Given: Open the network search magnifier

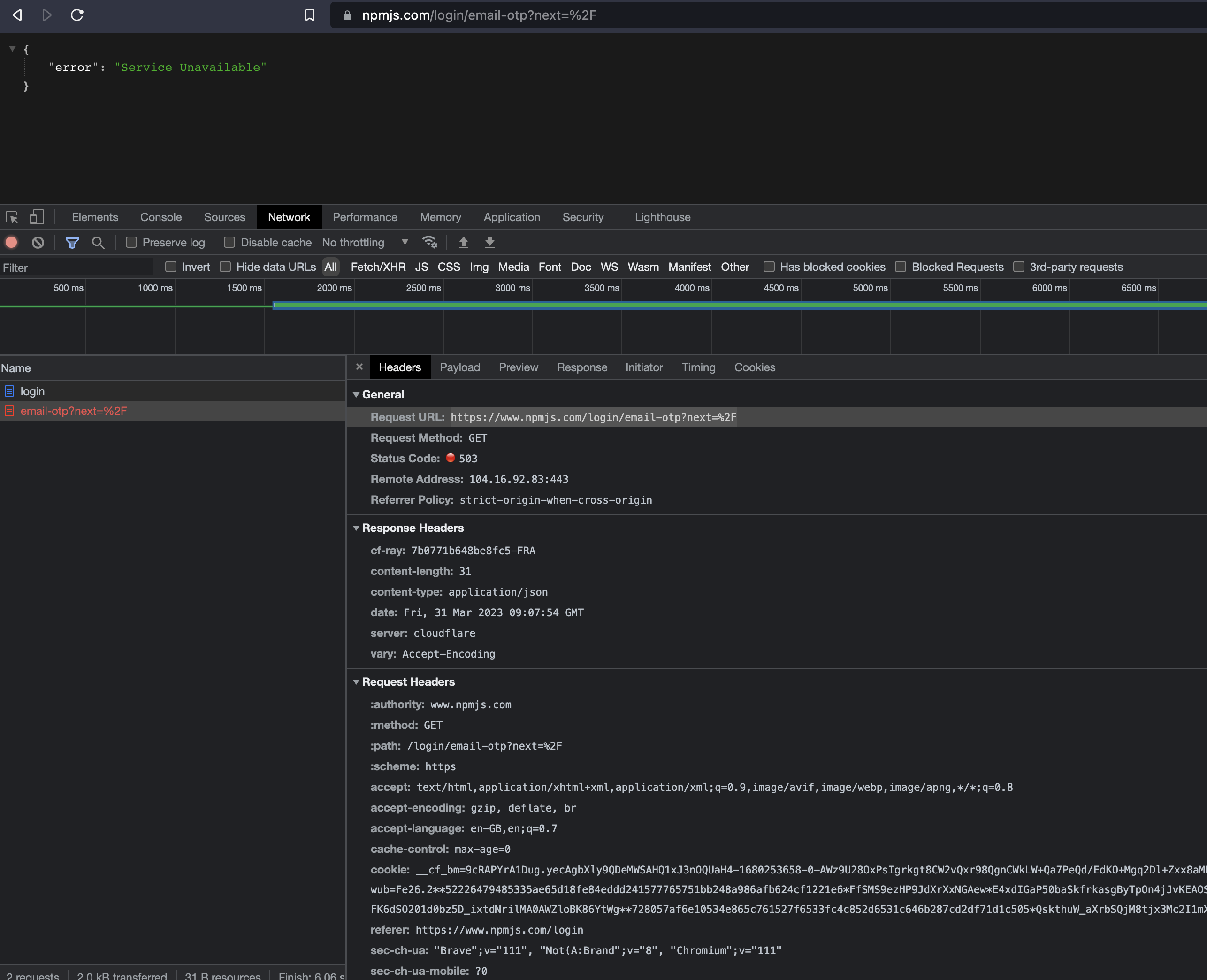Looking at the screenshot, I should click(98, 243).
